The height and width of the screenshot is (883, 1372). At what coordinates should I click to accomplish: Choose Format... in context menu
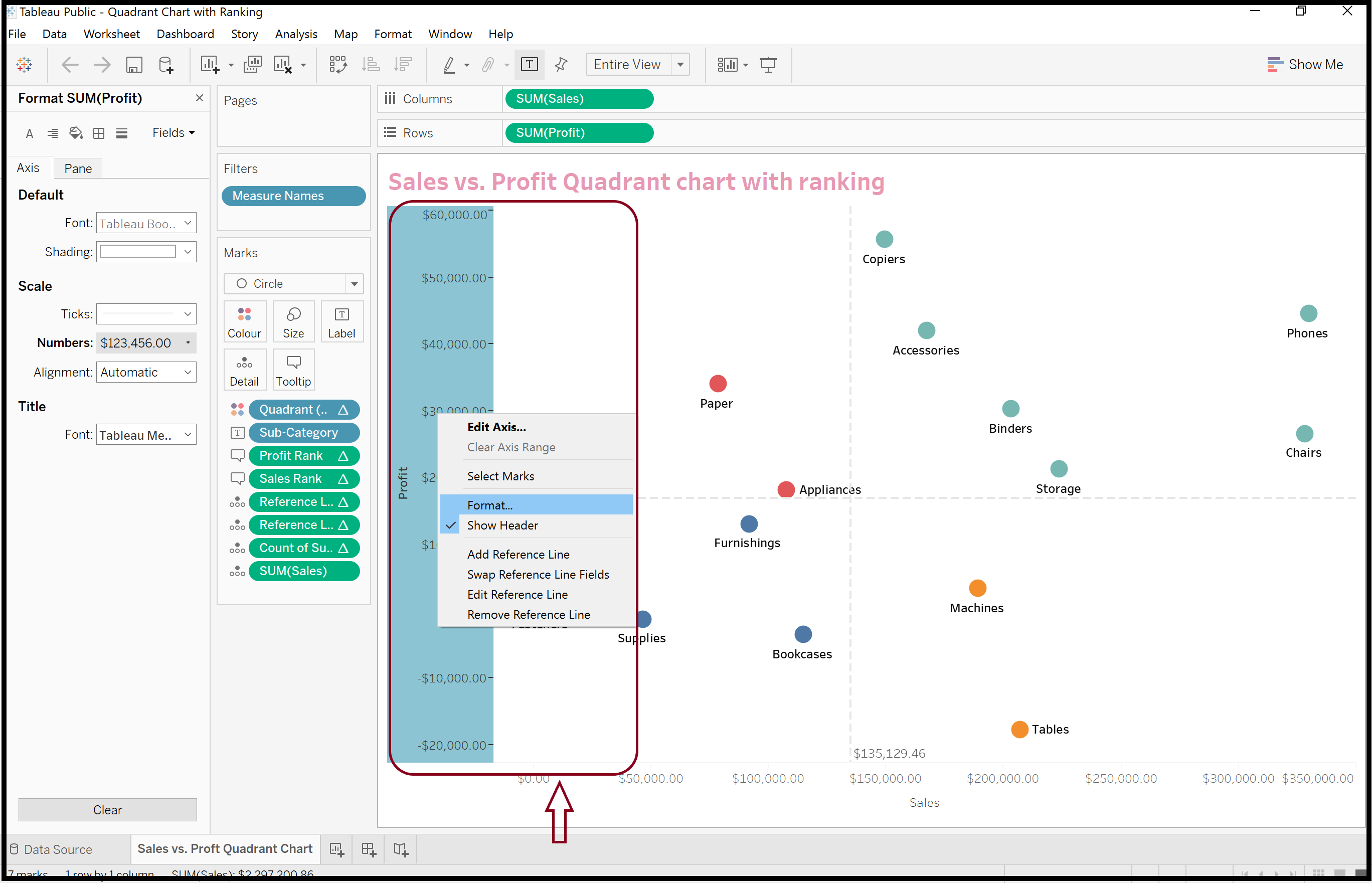pos(537,505)
